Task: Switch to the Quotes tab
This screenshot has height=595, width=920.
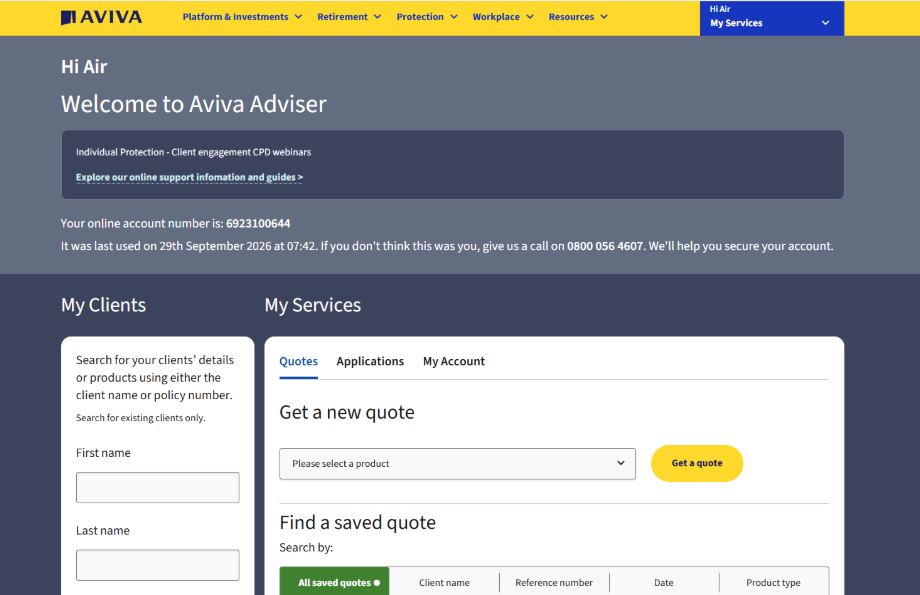Action: [x=299, y=361]
